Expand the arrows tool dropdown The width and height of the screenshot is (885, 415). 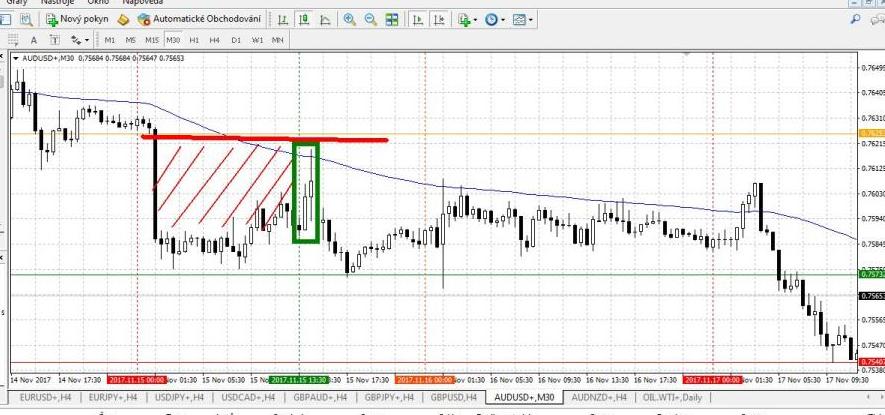click(x=87, y=40)
